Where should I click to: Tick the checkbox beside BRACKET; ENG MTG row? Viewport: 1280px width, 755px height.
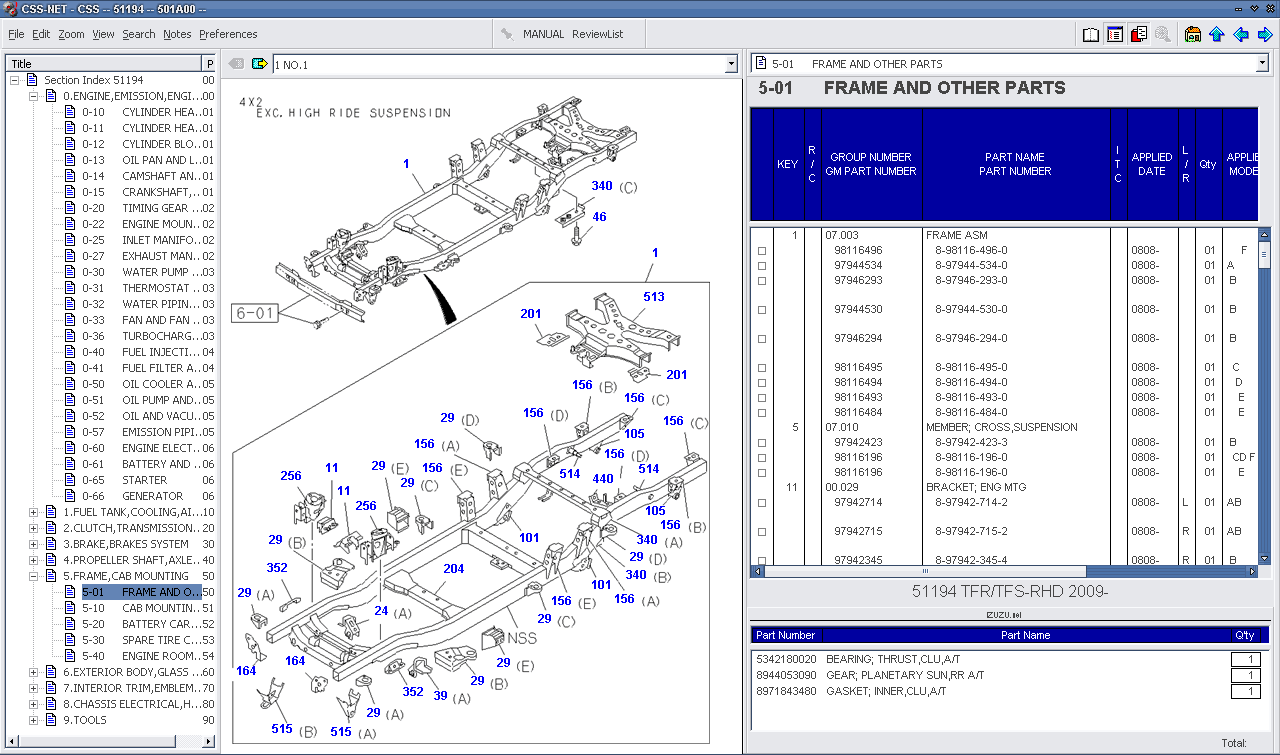click(762, 502)
